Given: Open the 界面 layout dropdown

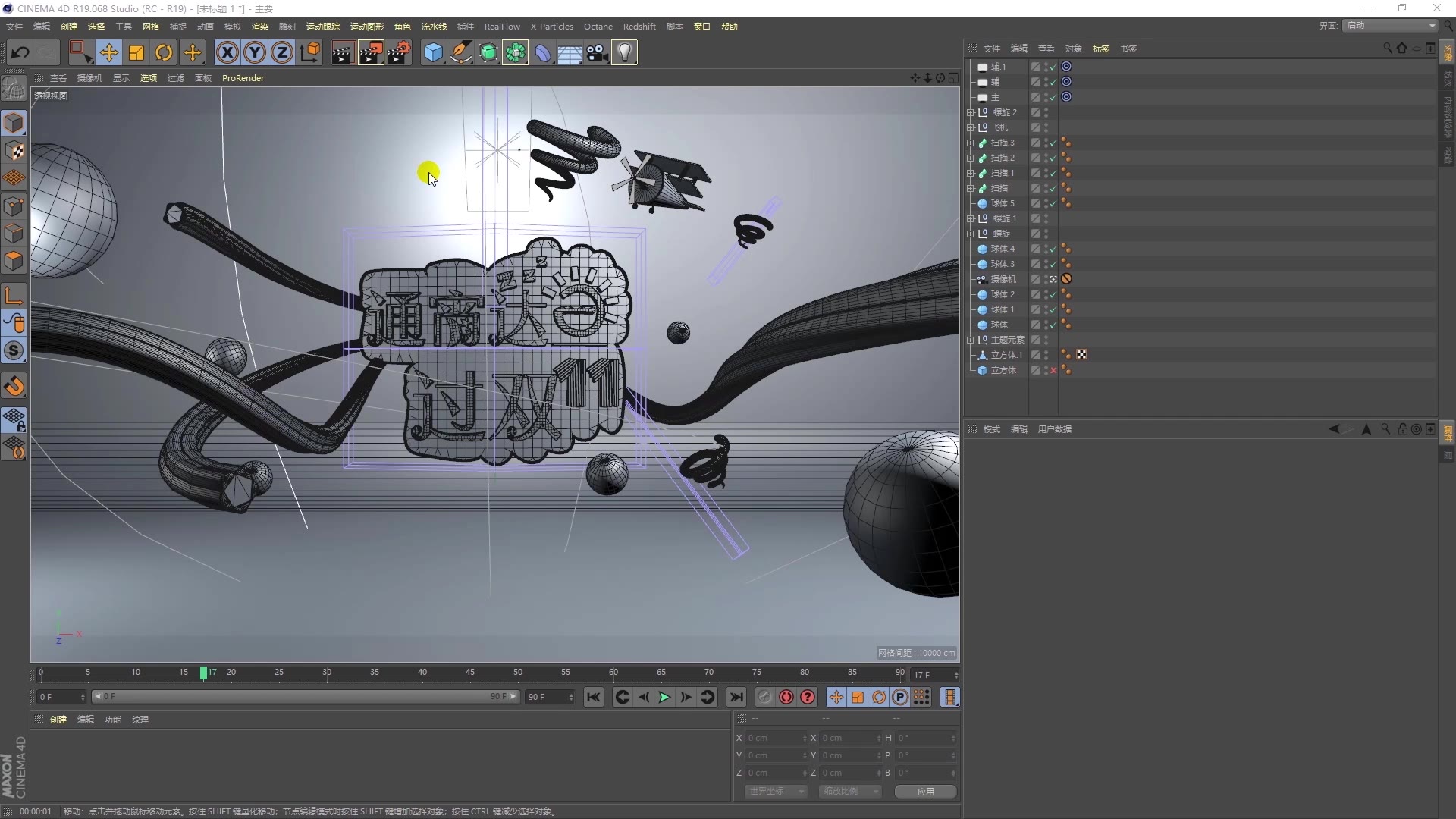Looking at the screenshot, I should [x=1391, y=26].
